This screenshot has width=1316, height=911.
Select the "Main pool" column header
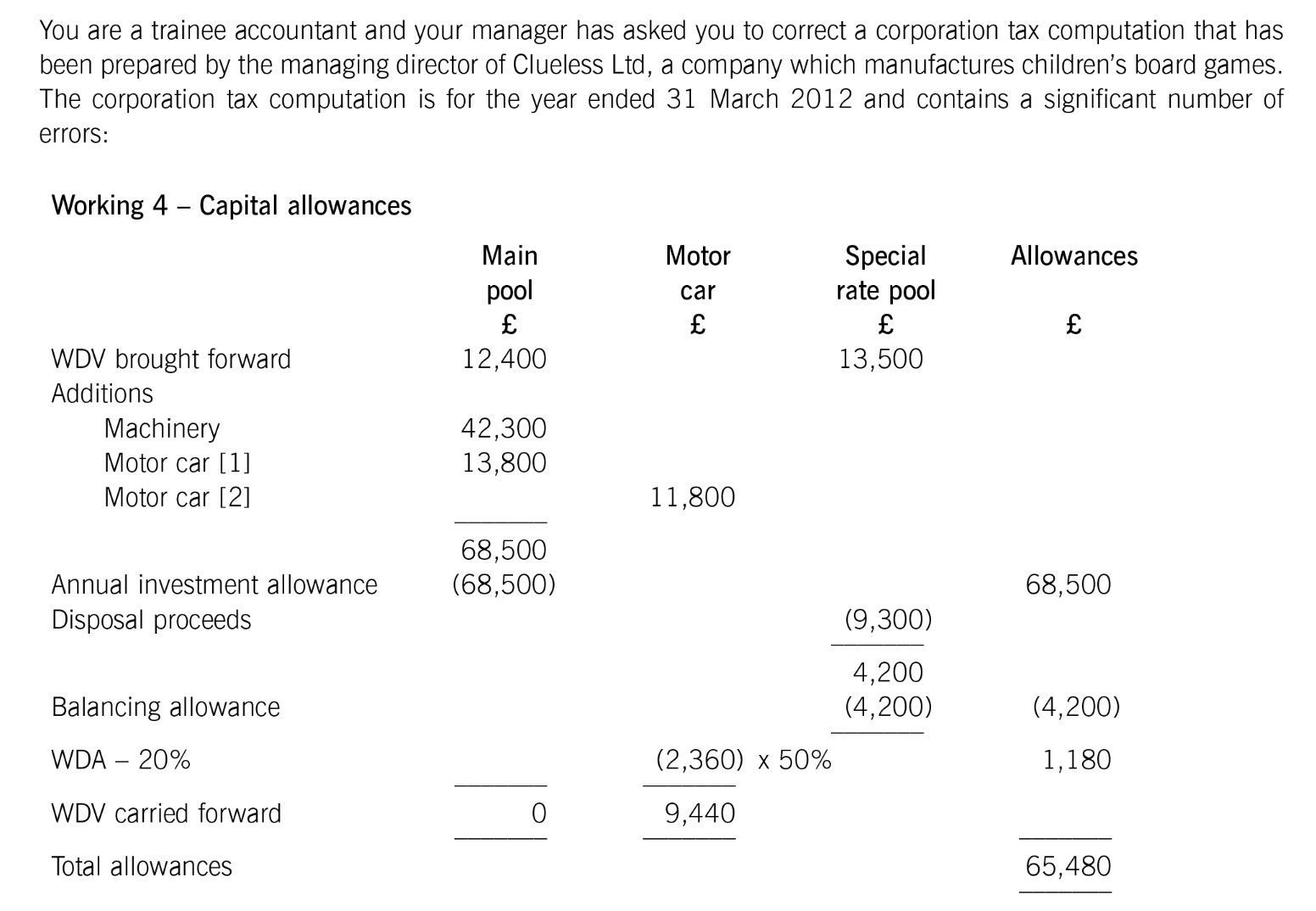coord(509,272)
